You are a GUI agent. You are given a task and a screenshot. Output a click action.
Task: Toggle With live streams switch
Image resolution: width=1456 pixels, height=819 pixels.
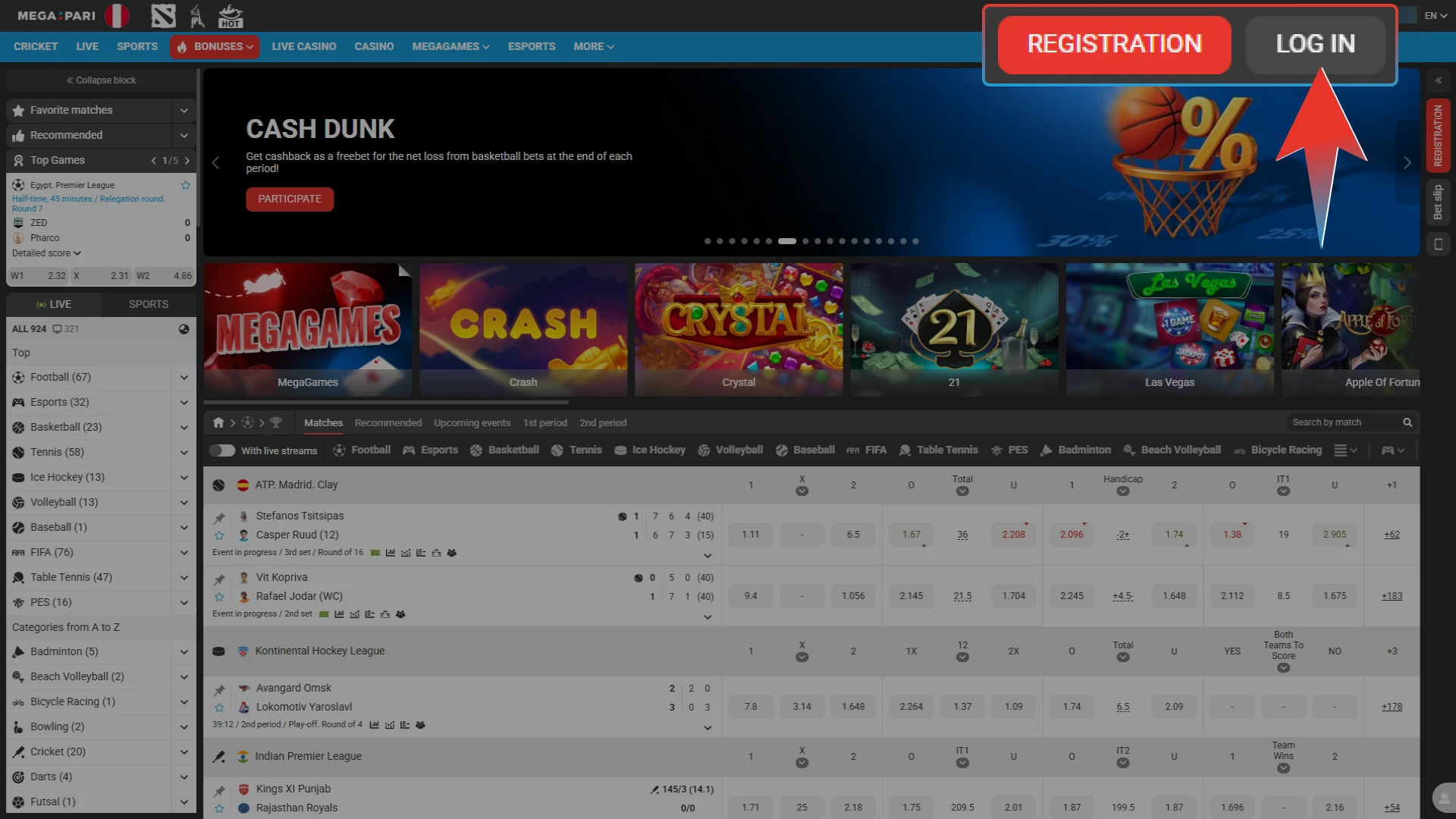pyautogui.click(x=222, y=450)
